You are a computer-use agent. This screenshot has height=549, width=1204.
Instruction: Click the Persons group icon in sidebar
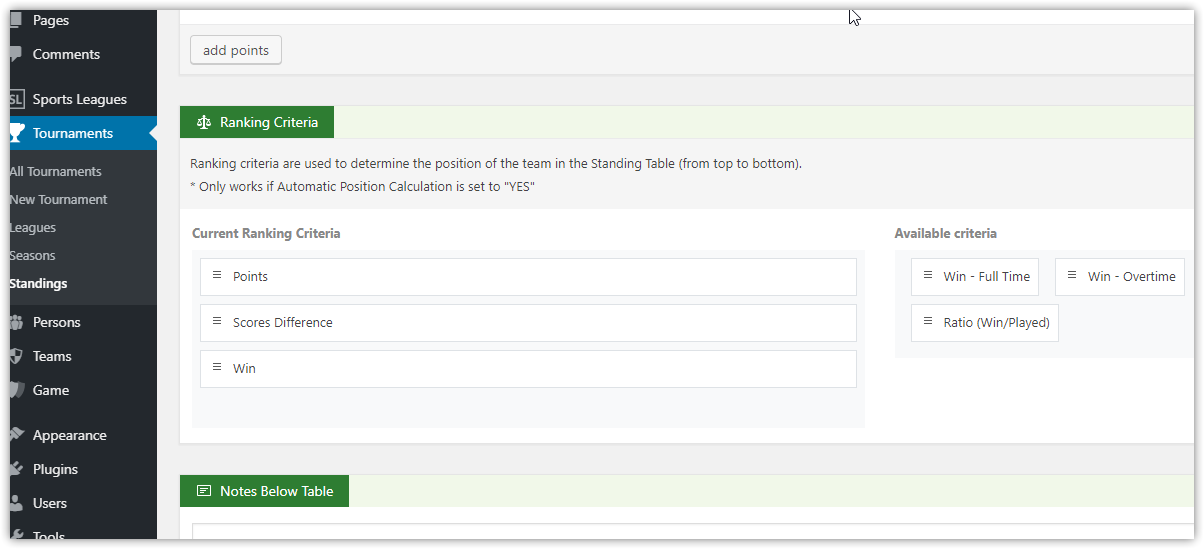(x=16, y=322)
